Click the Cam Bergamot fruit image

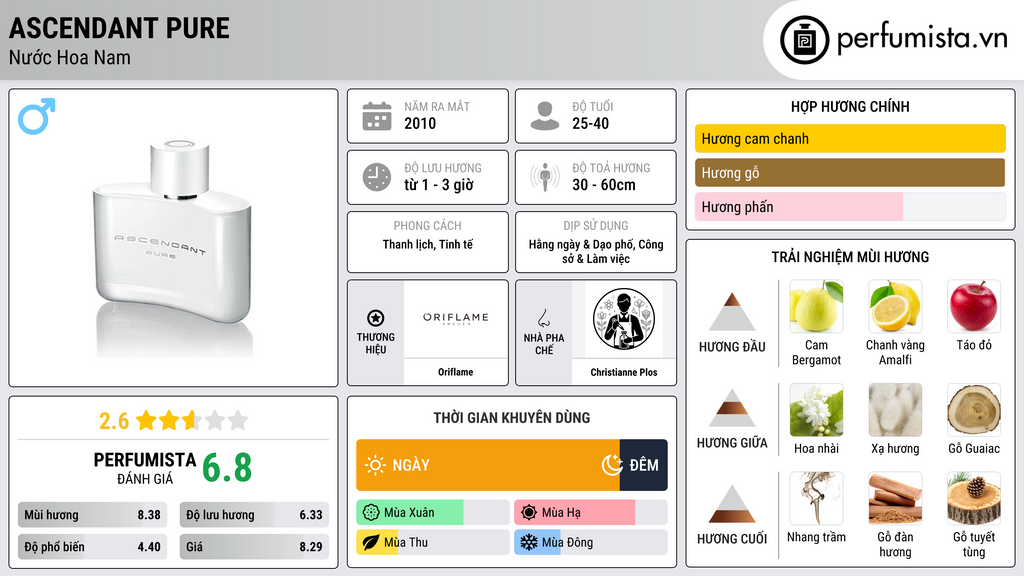pos(816,306)
